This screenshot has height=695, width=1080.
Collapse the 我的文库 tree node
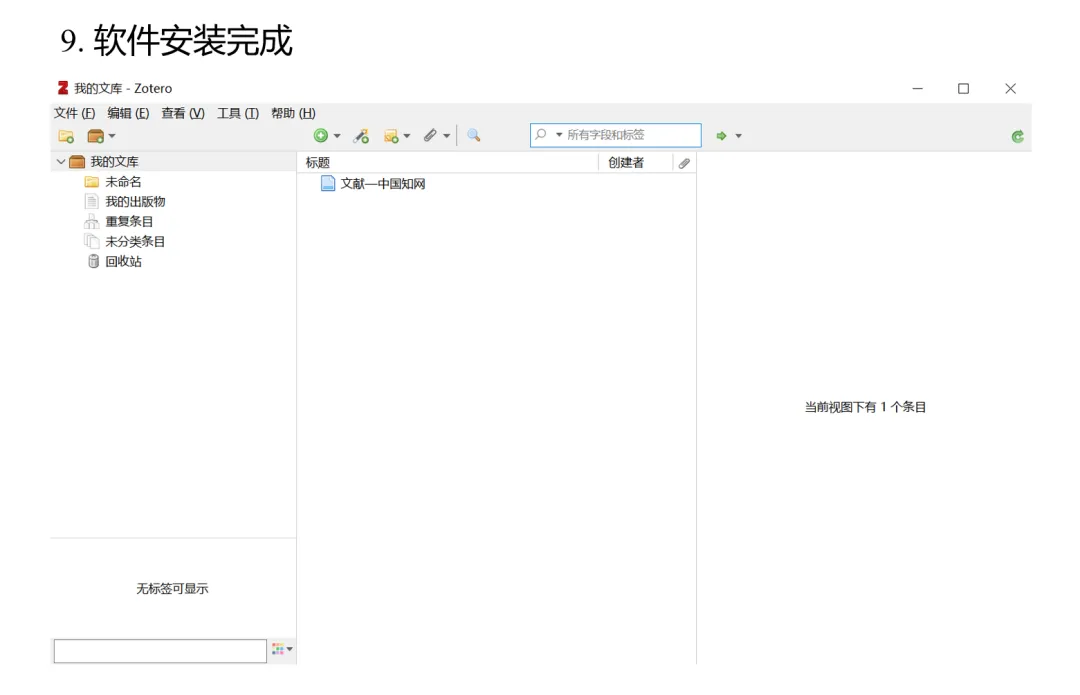(61, 161)
